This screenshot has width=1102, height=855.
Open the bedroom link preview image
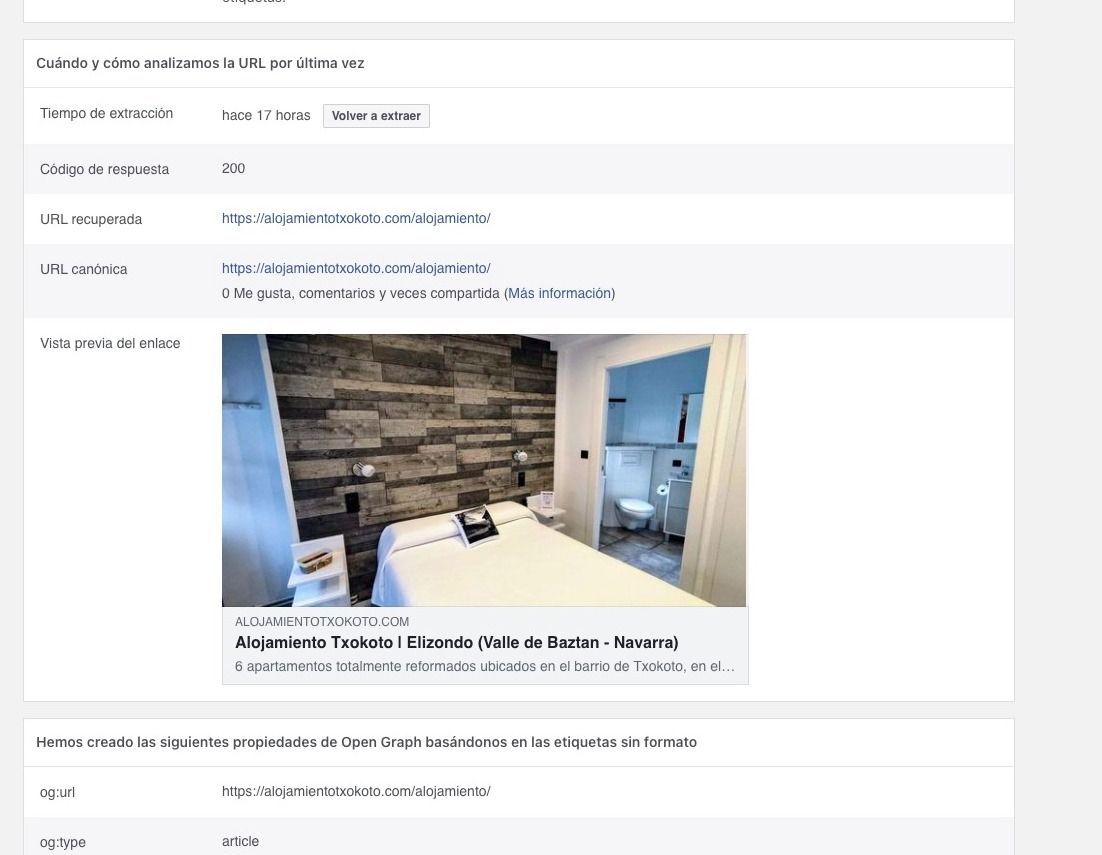484,470
